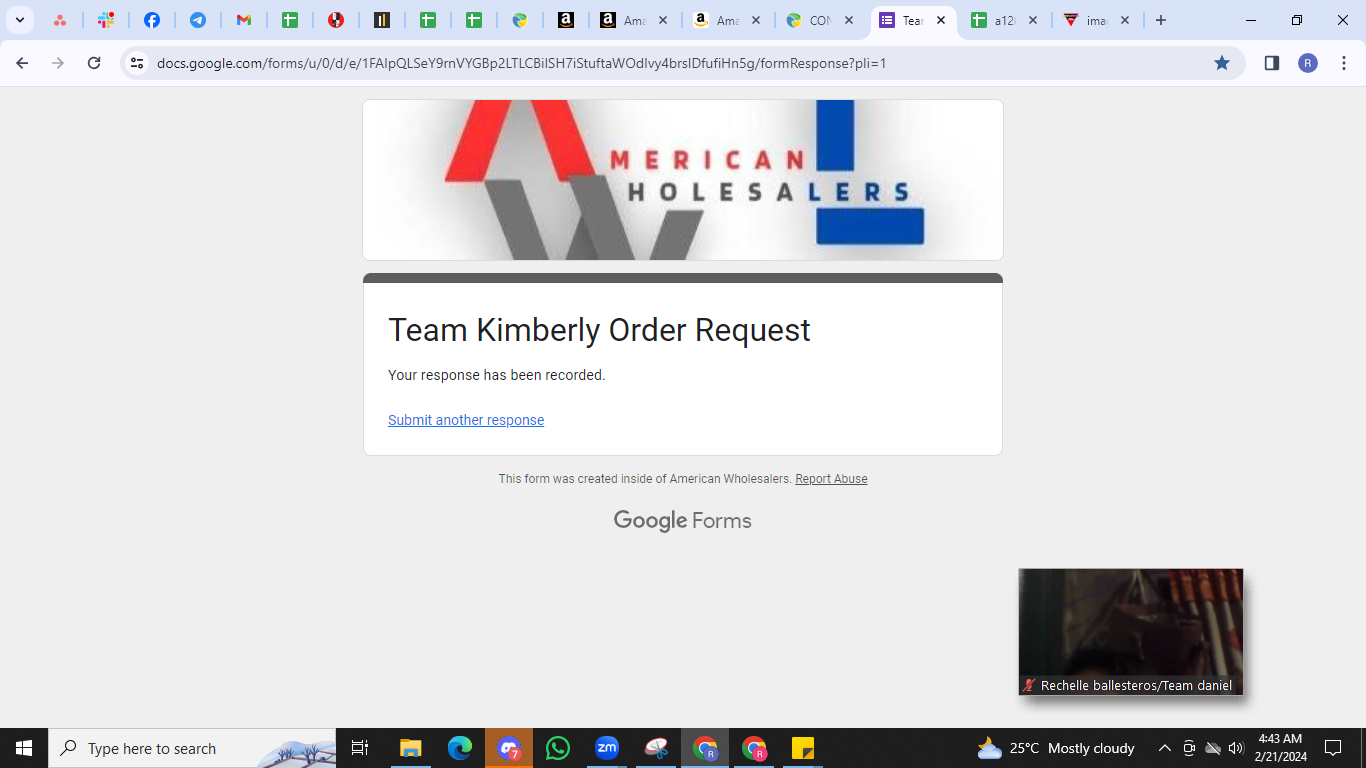
Task: Select the Rechelle ballesteros Zoom video thumbnail
Action: click(x=1131, y=632)
